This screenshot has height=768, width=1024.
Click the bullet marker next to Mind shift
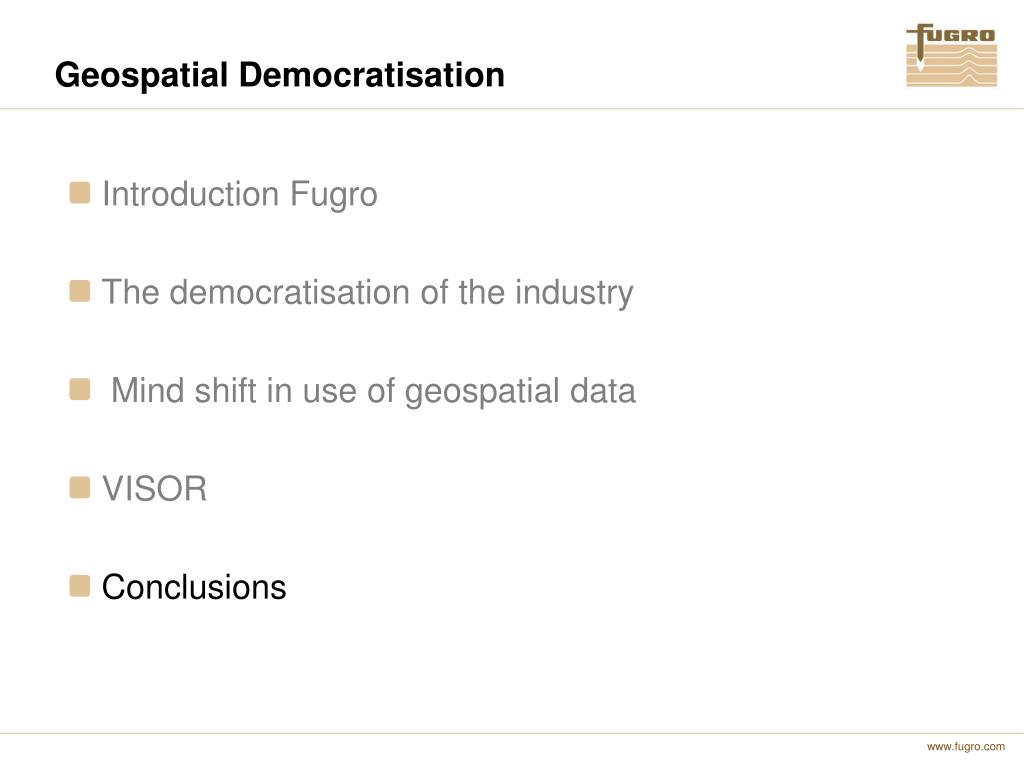point(80,390)
